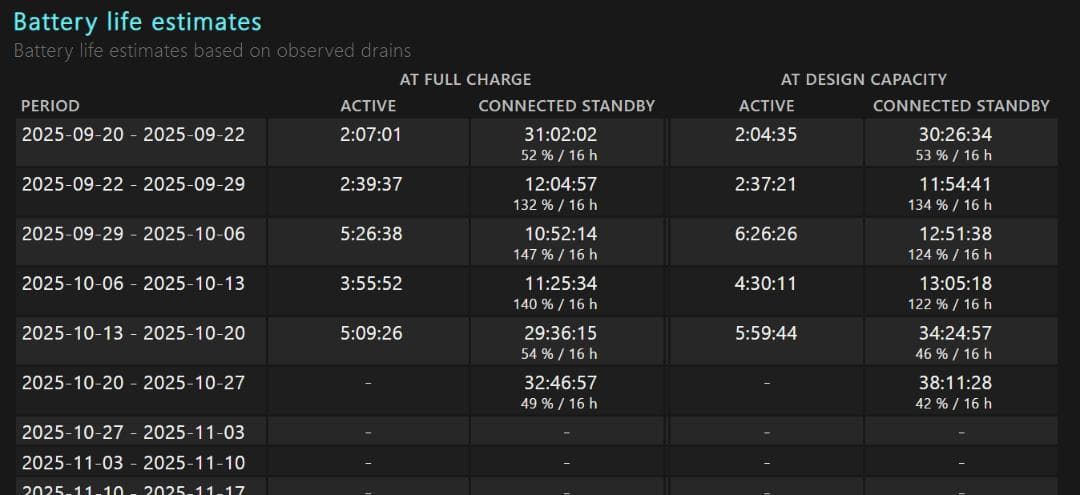Select the period 2025-09-29 - 2025-10-06 cell
This screenshot has height=495, width=1080.
coord(133,233)
